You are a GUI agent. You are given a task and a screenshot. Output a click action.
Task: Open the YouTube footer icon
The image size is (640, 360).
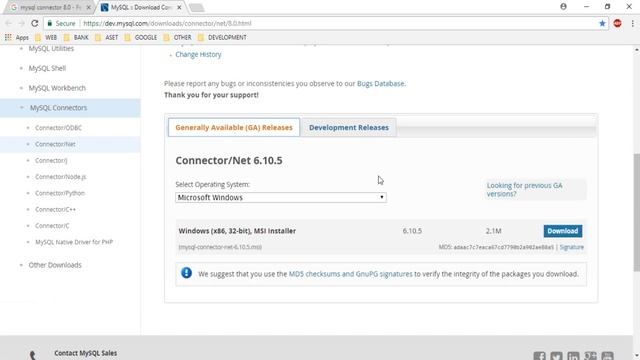tap(607, 356)
